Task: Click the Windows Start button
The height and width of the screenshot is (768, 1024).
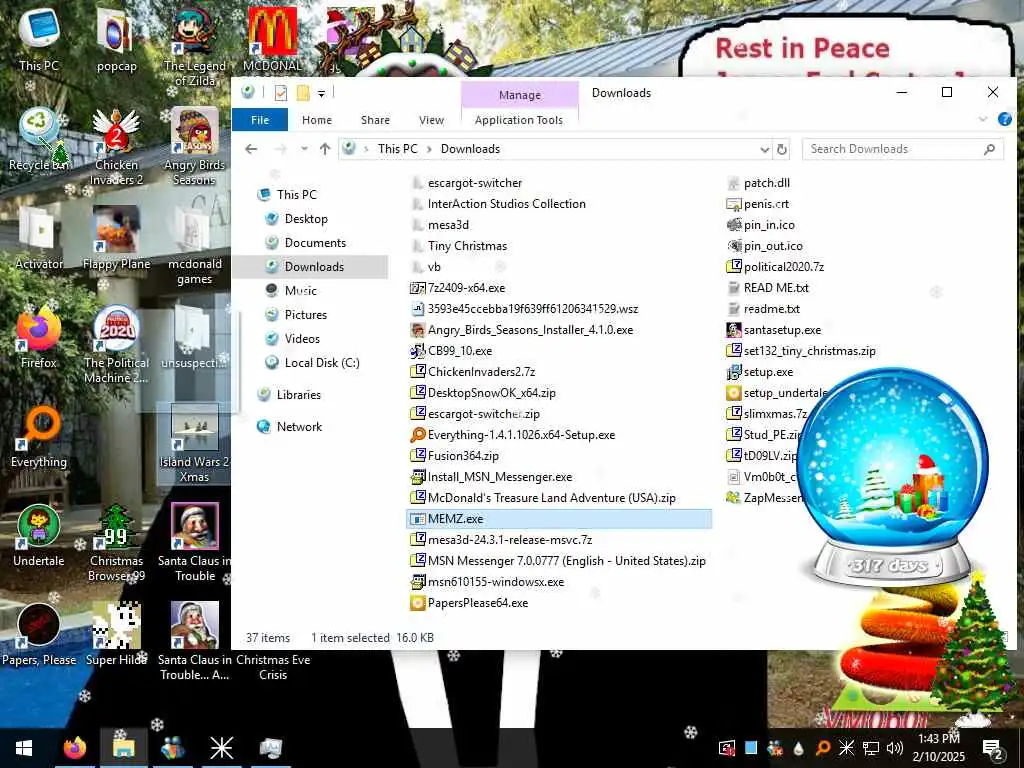Action: coord(24,748)
